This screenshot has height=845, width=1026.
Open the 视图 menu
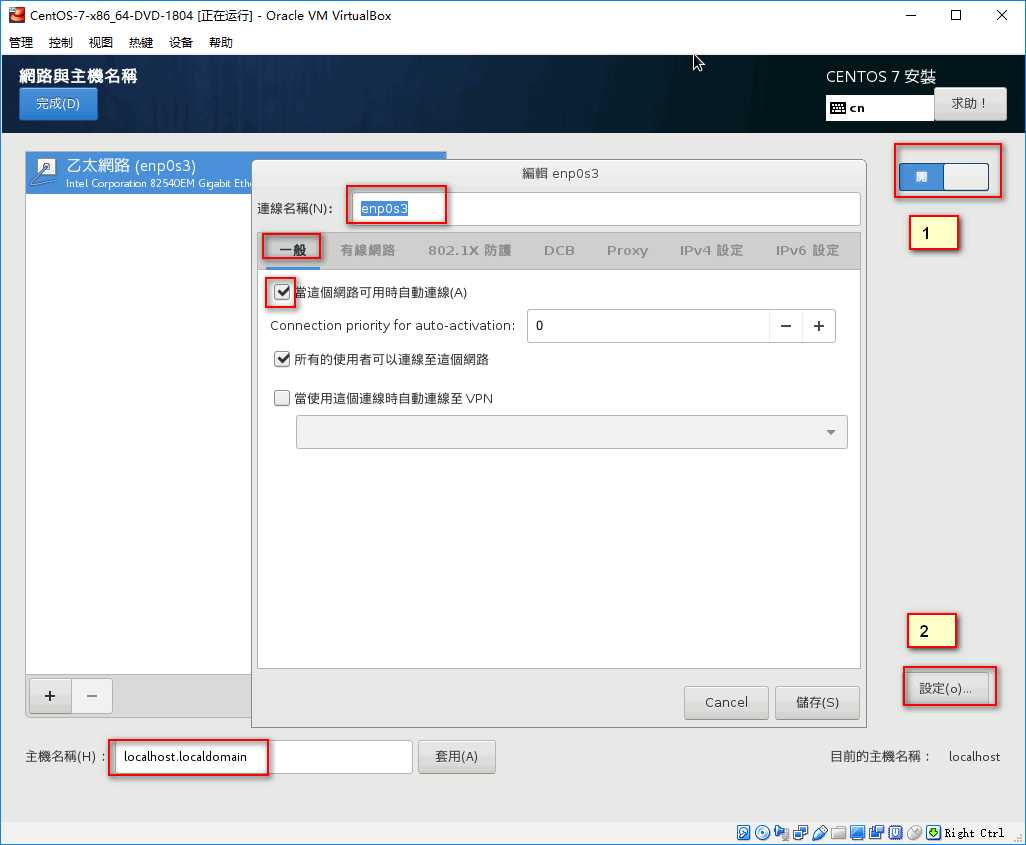pos(101,43)
